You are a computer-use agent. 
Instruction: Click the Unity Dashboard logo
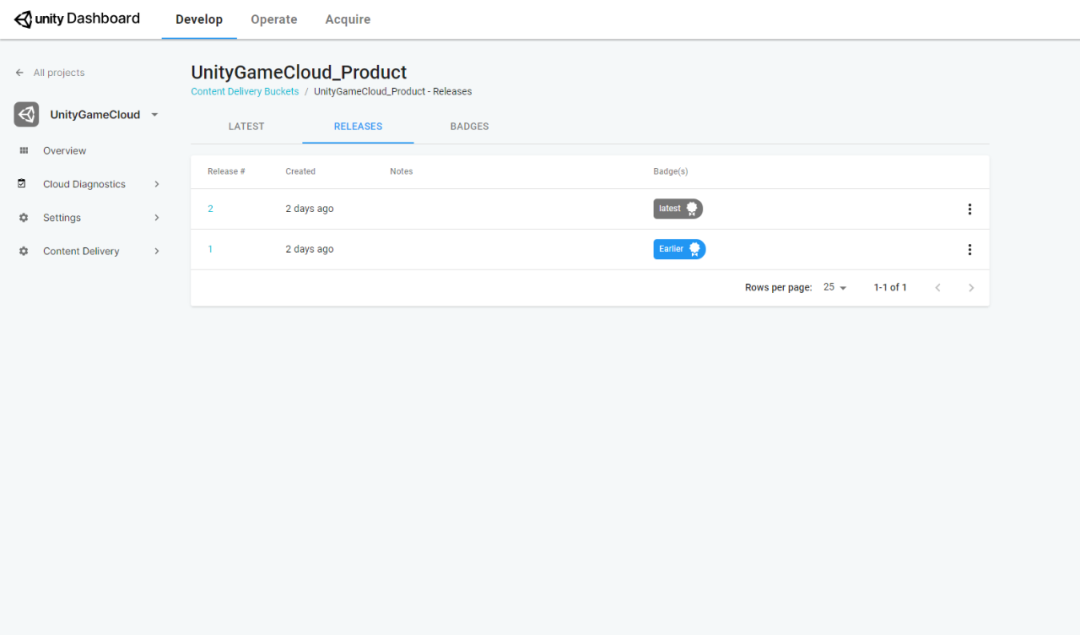point(76,19)
